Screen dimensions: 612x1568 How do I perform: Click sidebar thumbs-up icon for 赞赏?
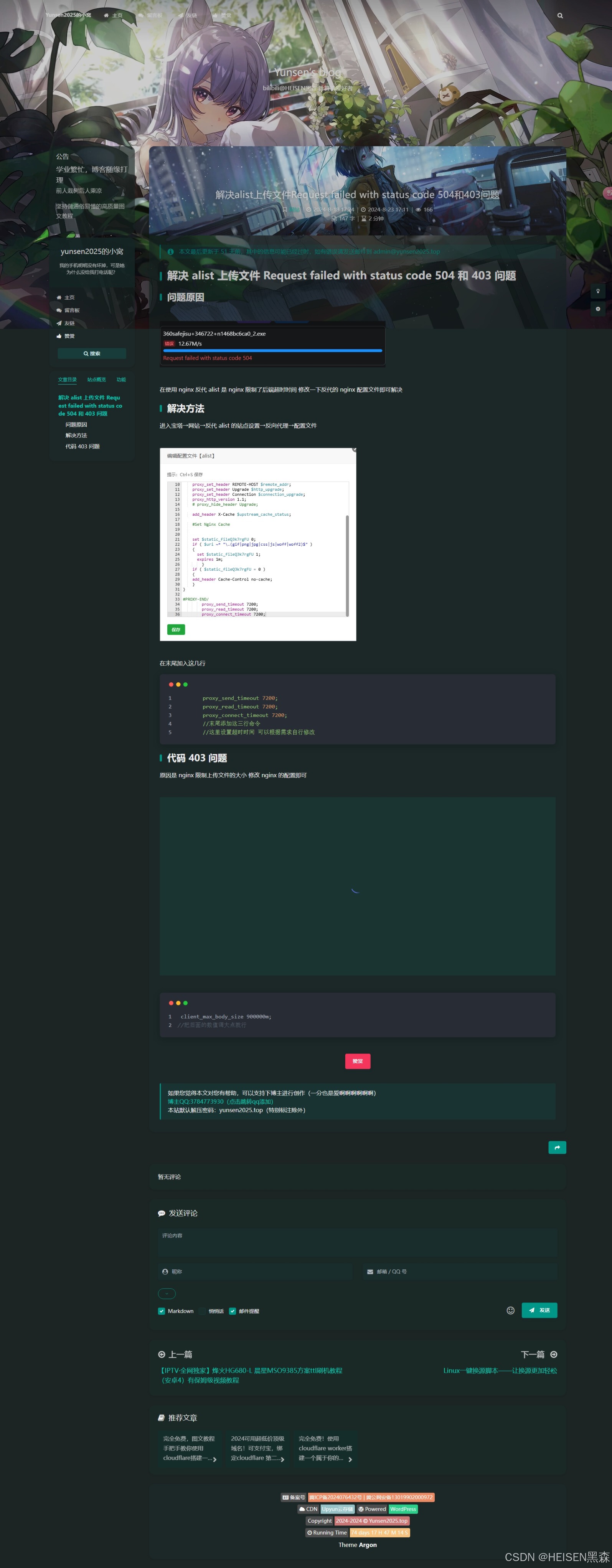click(x=59, y=336)
